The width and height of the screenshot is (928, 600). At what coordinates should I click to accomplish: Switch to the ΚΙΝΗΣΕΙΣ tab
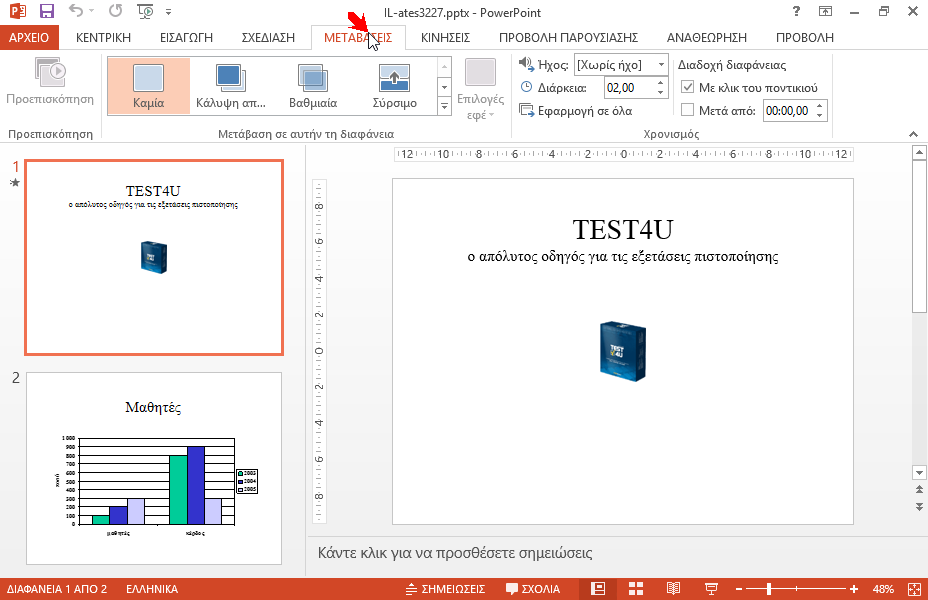click(445, 37)
